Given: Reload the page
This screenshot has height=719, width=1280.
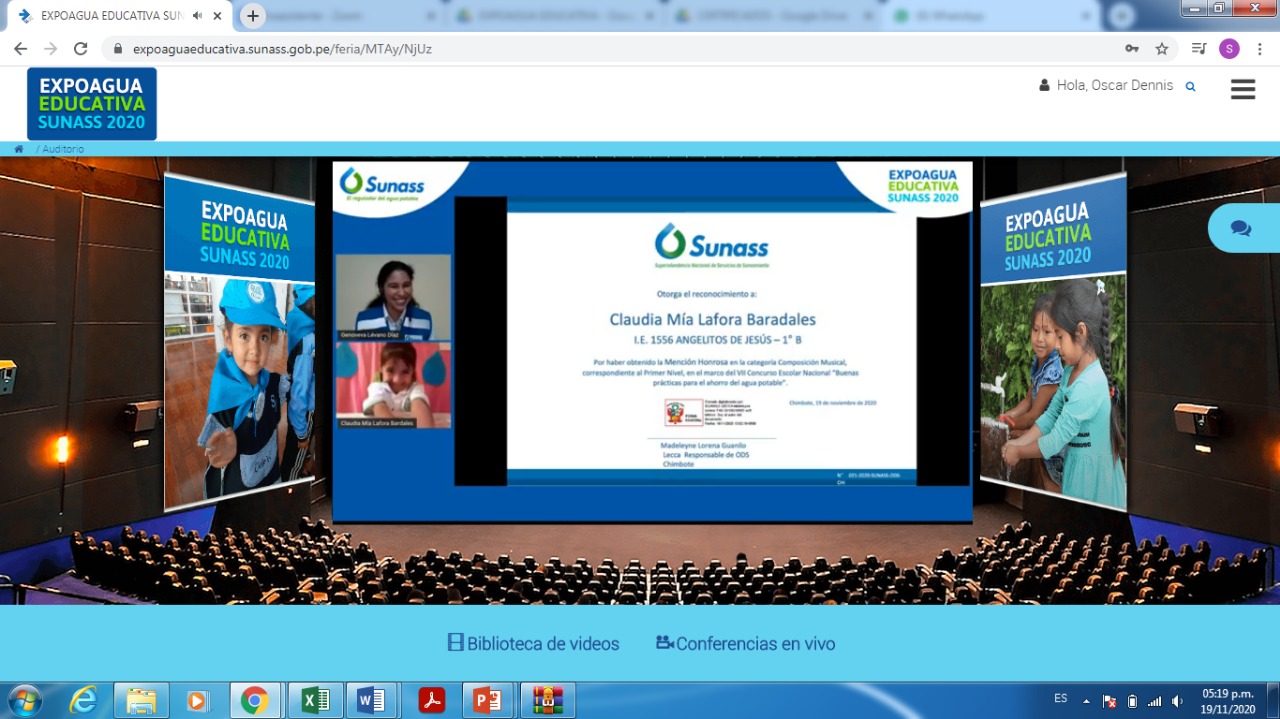Looking at the screenshot, I should click(80, 49).
